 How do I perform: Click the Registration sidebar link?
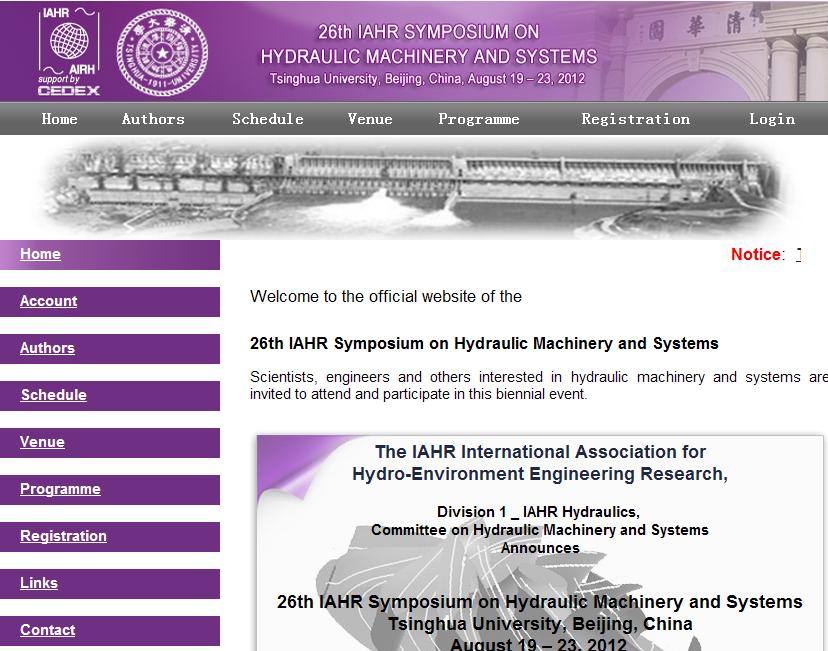(63, 536)
